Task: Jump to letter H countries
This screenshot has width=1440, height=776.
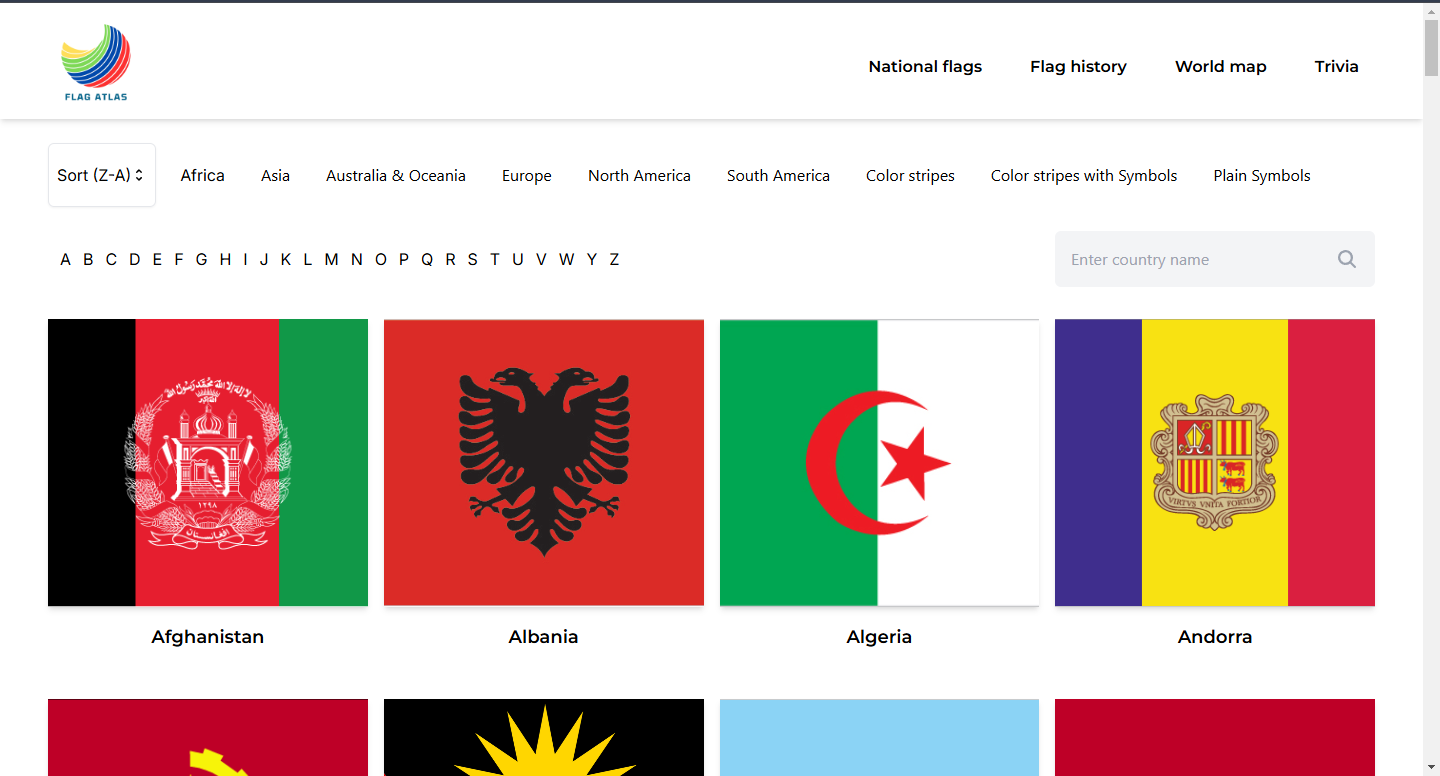Action: click(225, 259)
